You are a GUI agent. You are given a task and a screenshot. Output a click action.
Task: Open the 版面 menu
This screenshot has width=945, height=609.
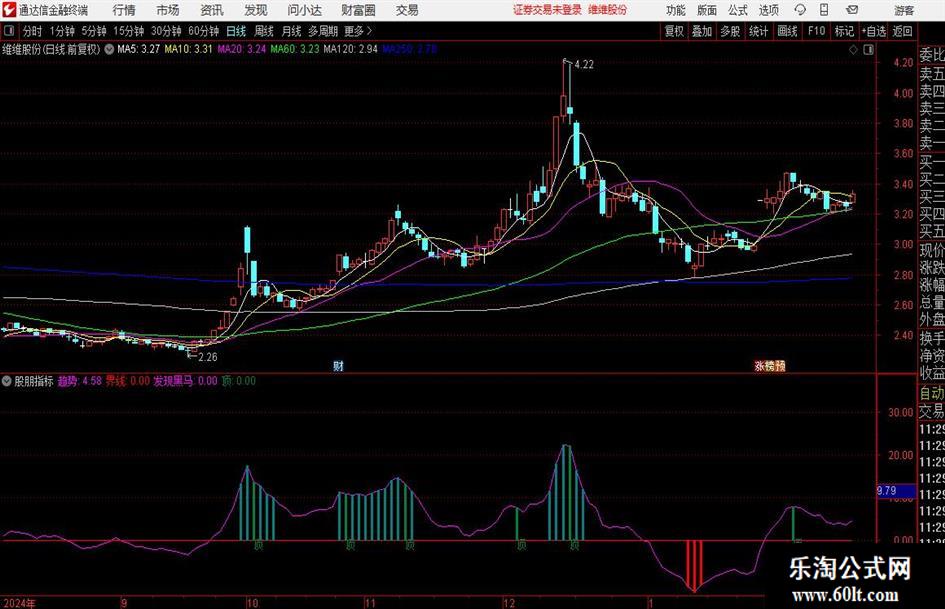707,10
